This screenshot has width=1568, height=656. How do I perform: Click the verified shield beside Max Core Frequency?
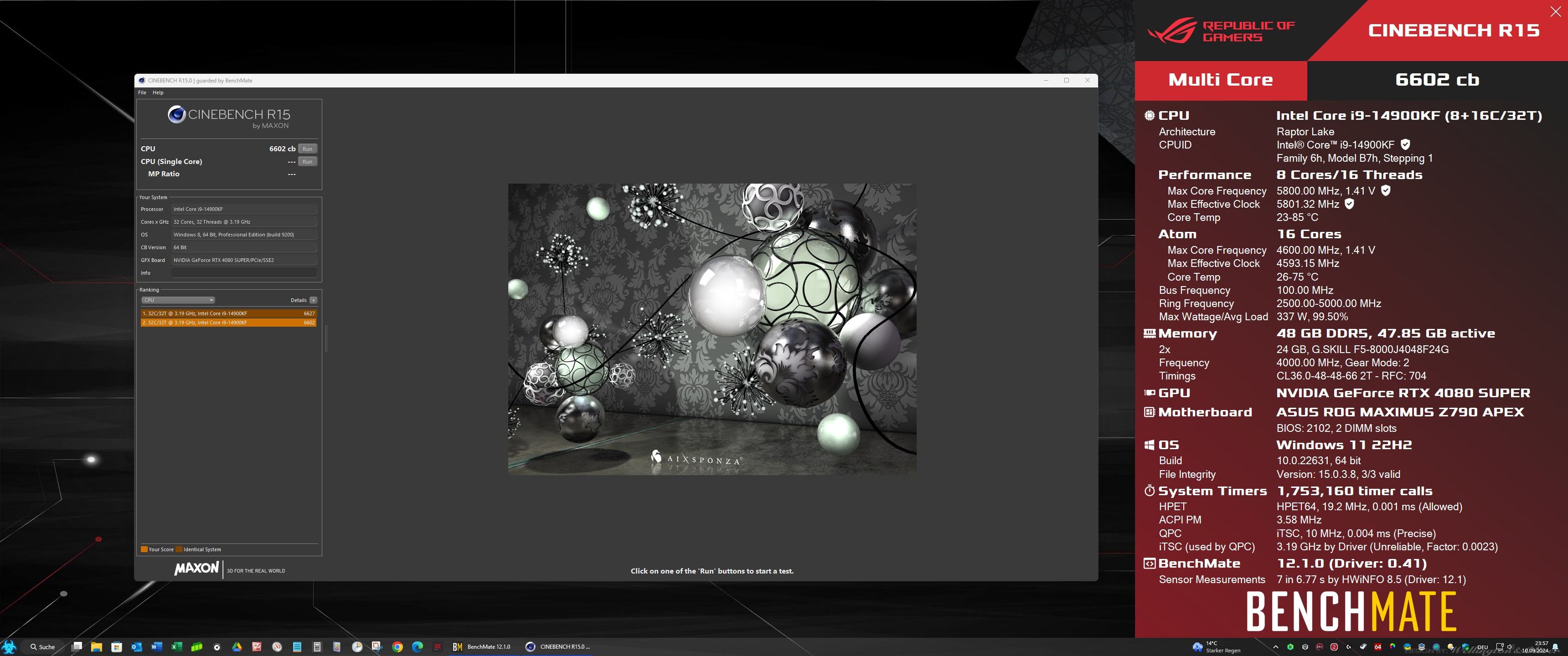[x=1385, y=190]
